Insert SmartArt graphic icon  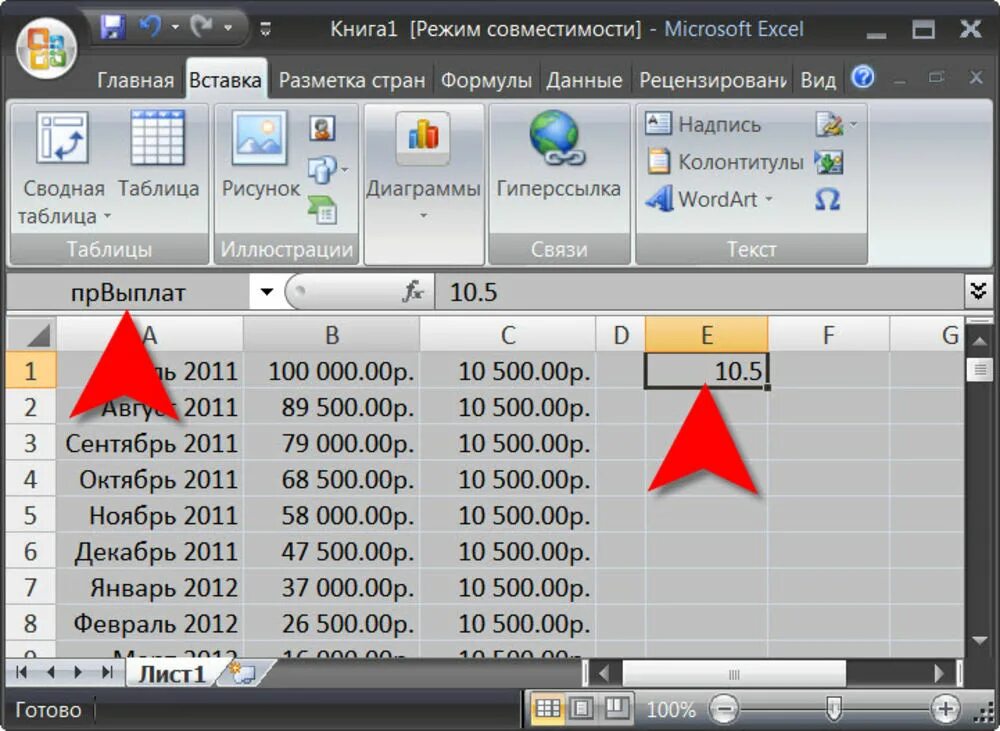[323, 210]
